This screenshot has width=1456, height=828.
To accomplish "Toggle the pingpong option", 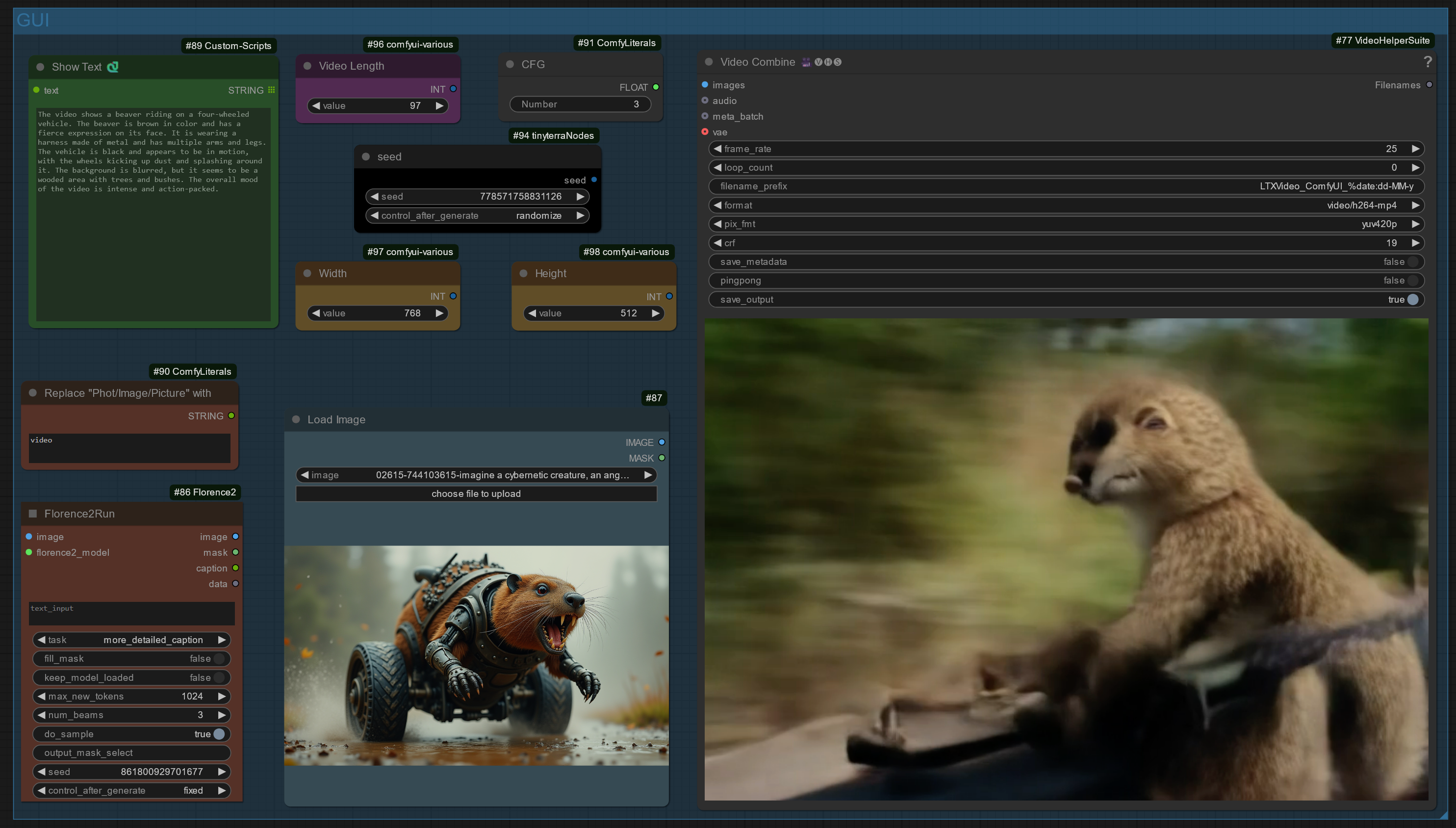I will click(1413, 281).
